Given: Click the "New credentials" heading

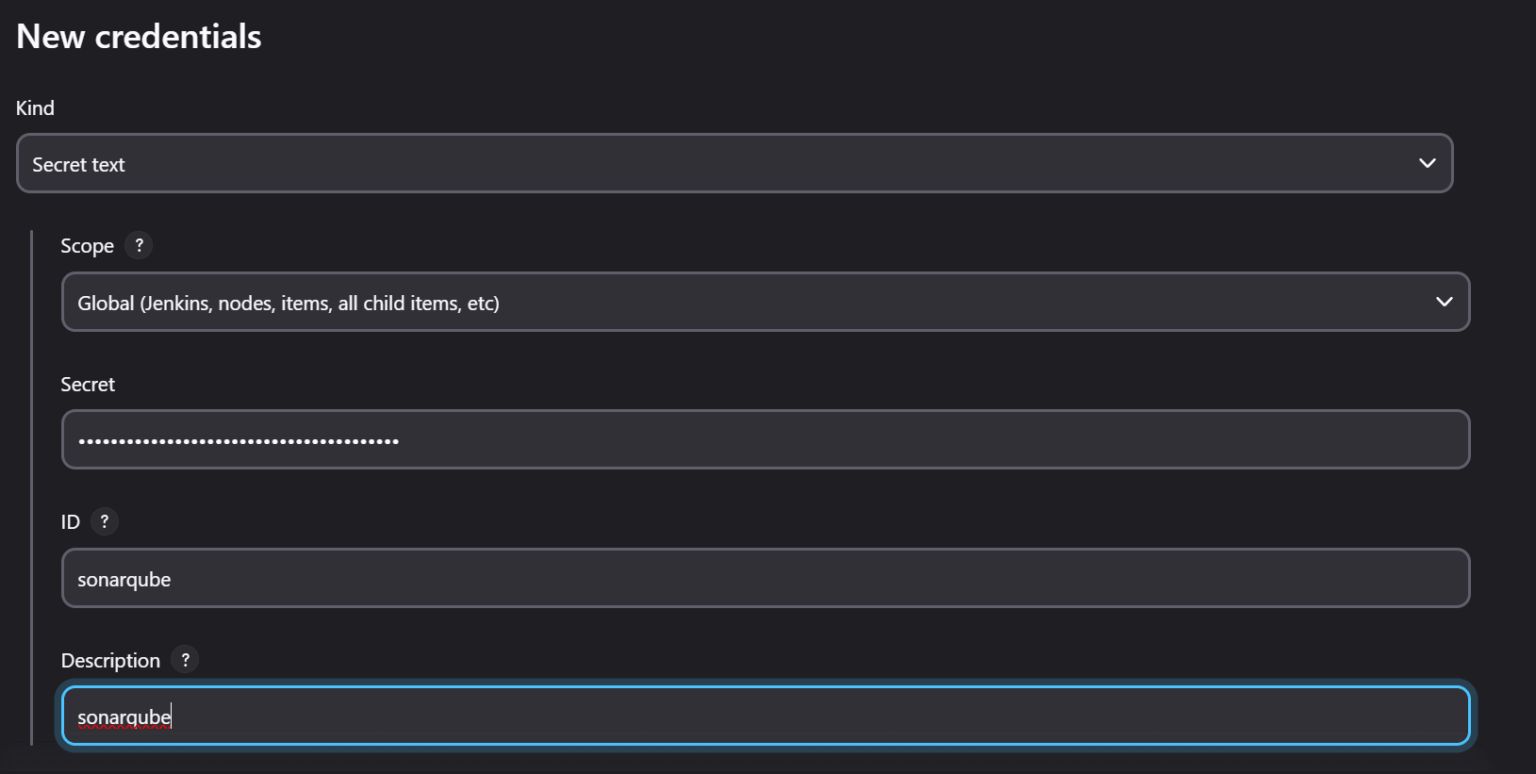Looking at the screenshot, I should [x=138, y=36].
